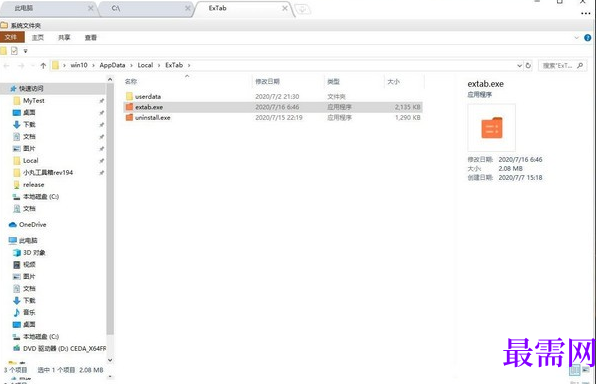Screen dimensions: 615x384
Task: Select 快速访问 in the navigation pane
Action: pyautogui.click(x=31, y=89)
